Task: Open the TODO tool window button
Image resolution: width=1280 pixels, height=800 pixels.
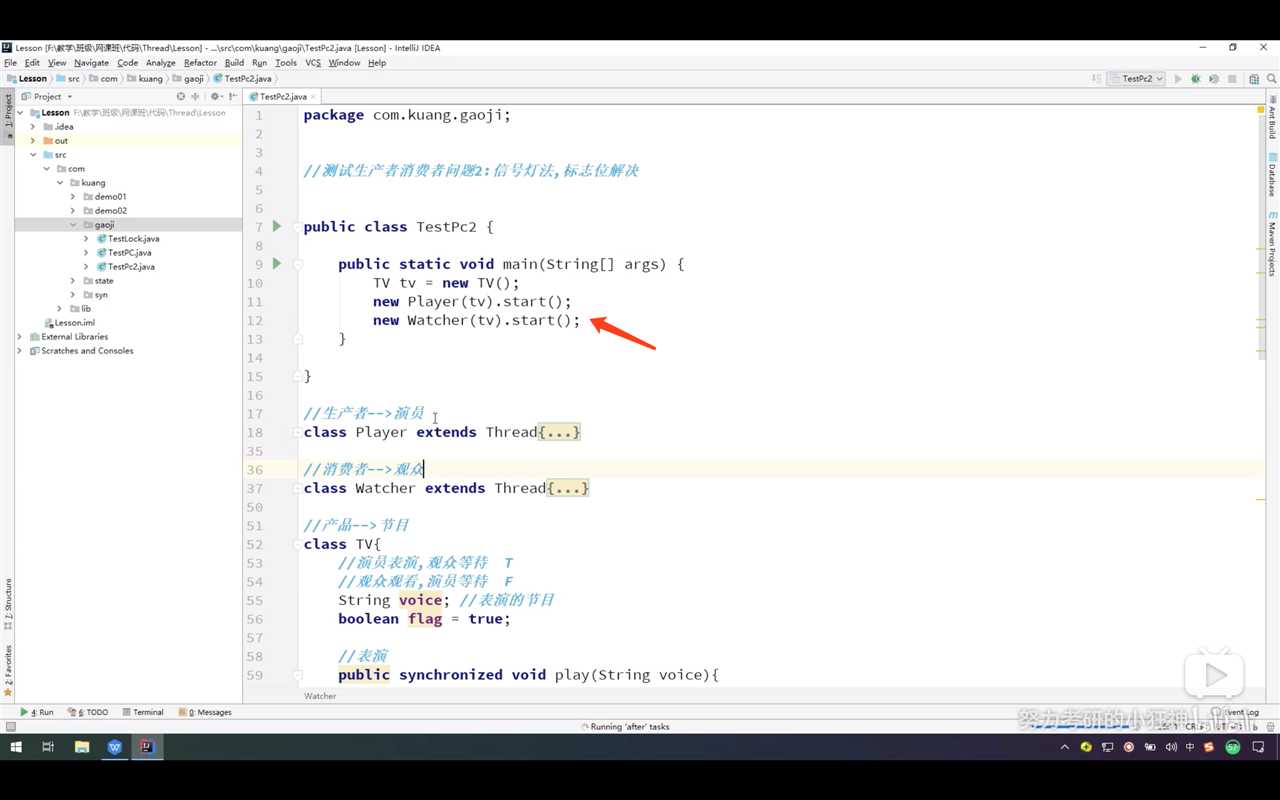Action: pyautogui.click(x=88, y=712)
